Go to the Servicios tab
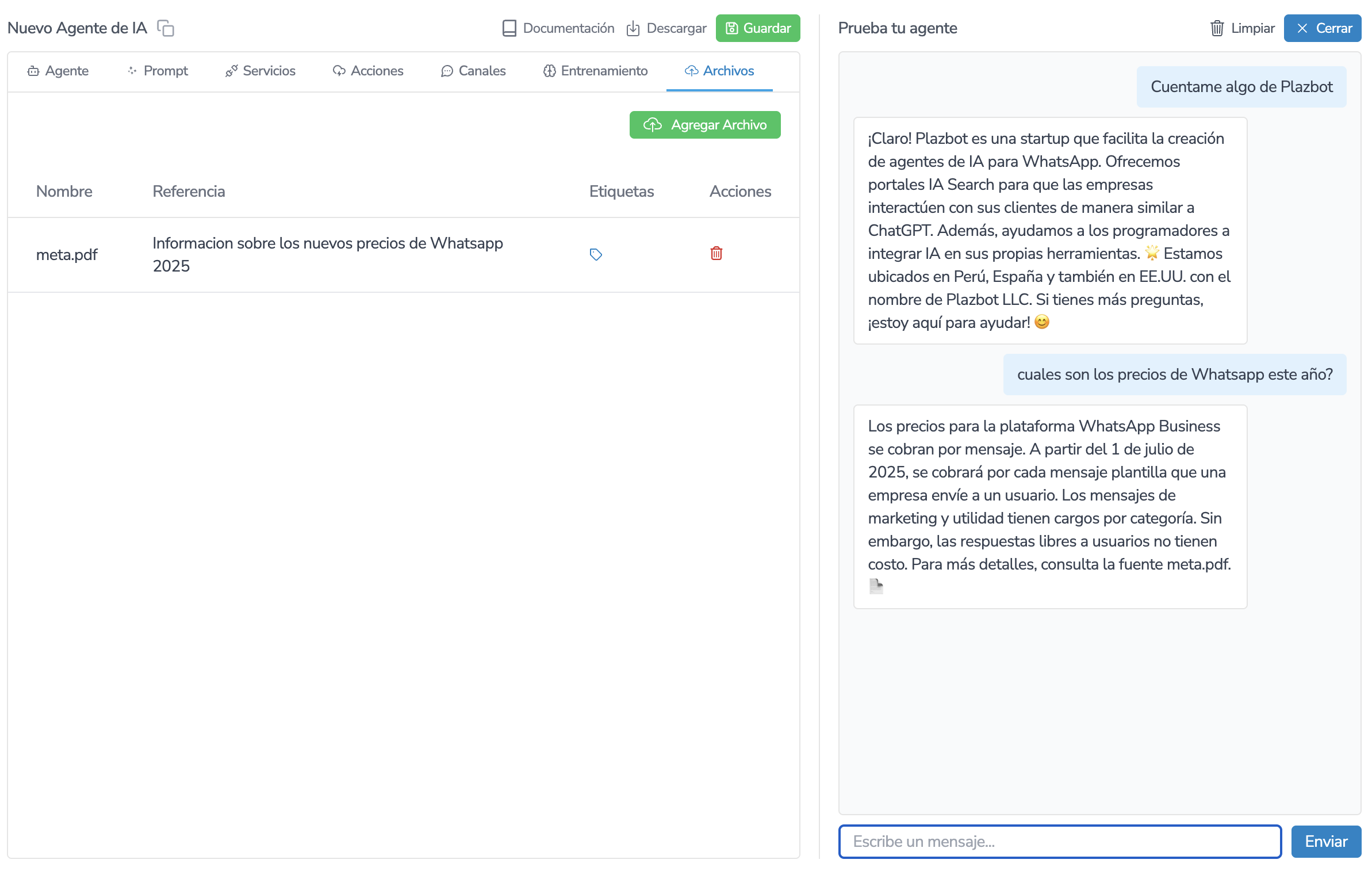Screen dimensions: 1372x871 coord(260,71)
